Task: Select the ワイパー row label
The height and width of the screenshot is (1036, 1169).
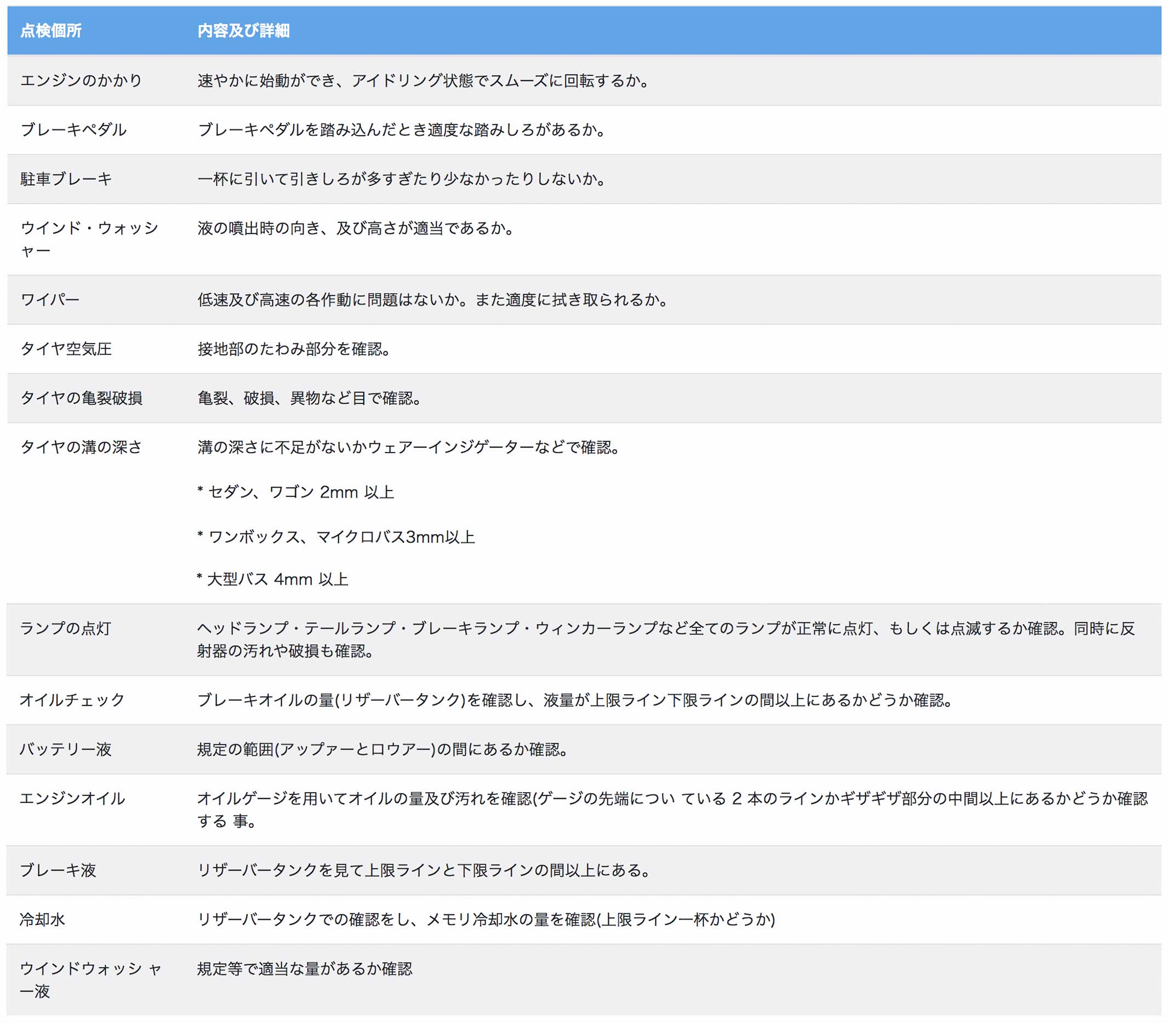Action: pyautogui.click(x=50, y=300)
